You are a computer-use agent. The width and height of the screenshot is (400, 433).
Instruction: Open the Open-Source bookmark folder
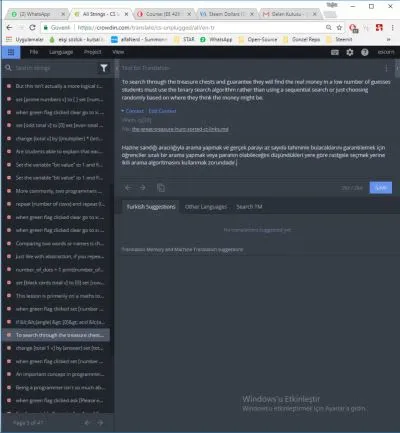tap(258, 39)
